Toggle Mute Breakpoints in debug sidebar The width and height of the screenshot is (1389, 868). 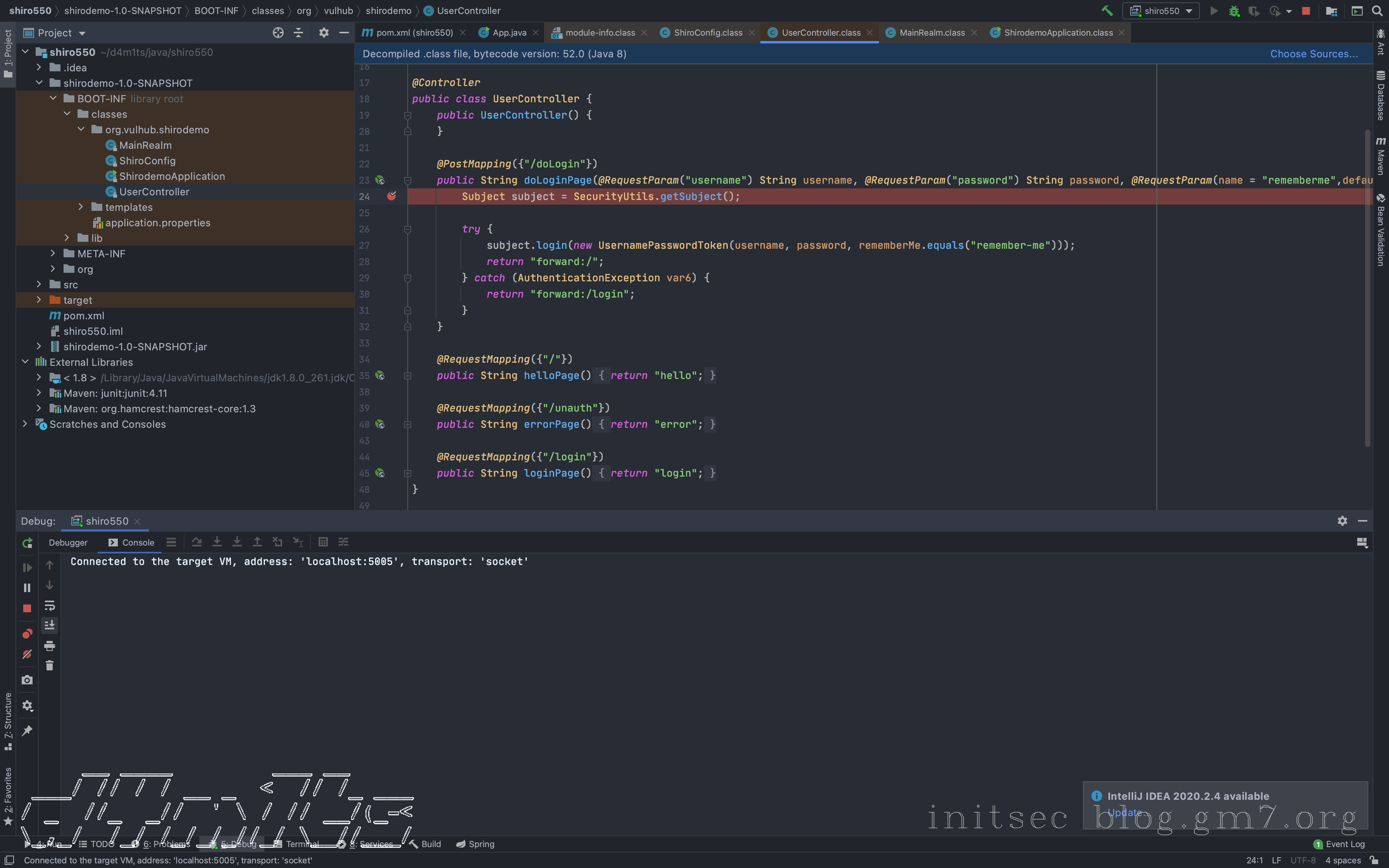tap(27, 654)
